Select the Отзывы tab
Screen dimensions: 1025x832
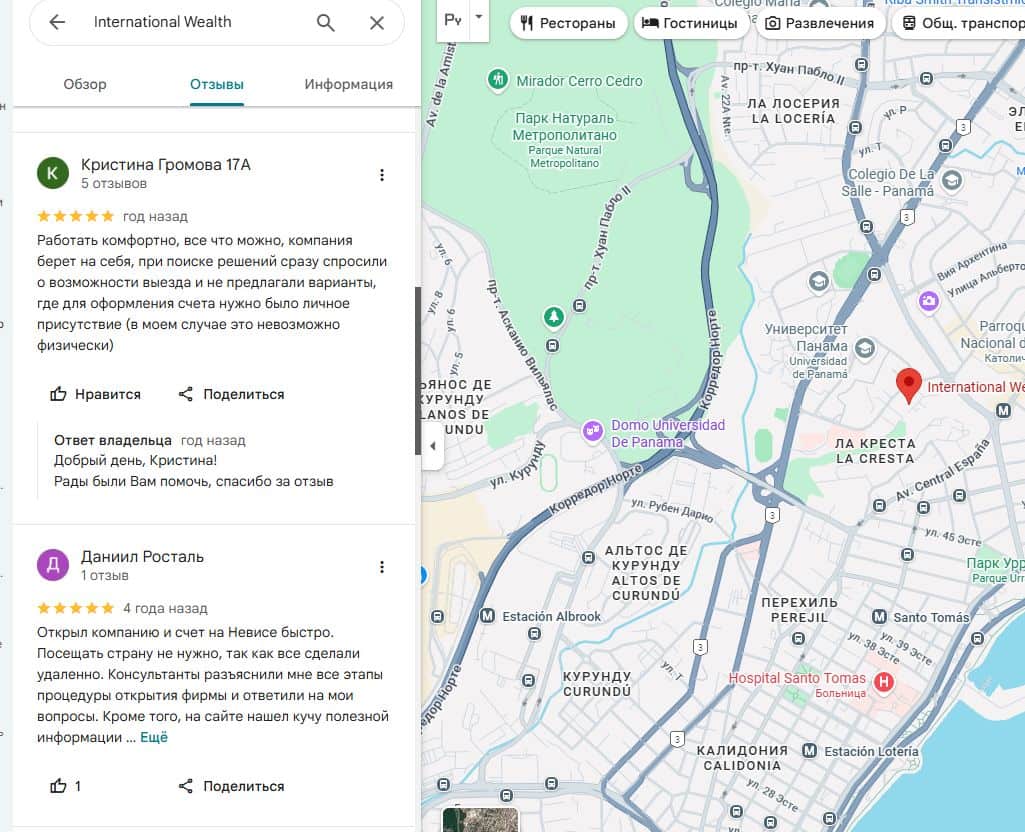click(x=217, y=84)
